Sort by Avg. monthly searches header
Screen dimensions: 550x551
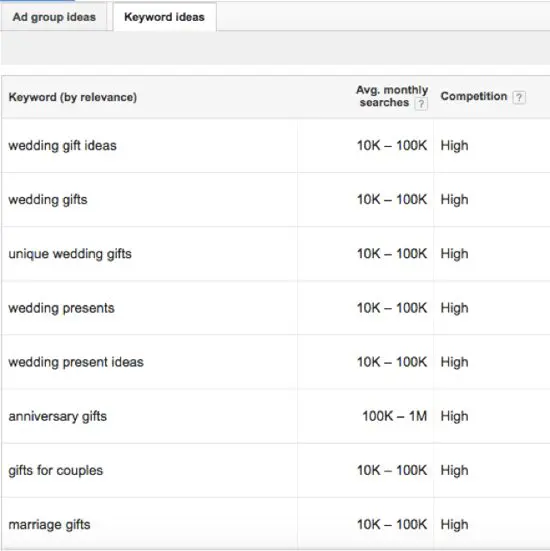click(x=392, y=96)
